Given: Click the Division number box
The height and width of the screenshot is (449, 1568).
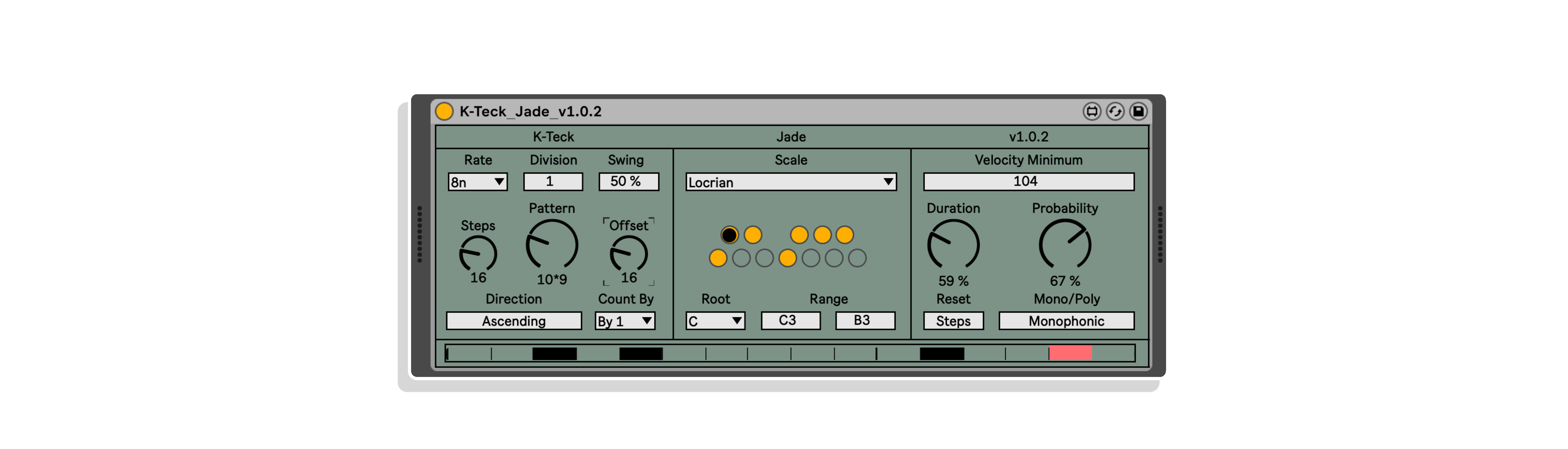Looking at the screenshot, I should pyautogui.click(x=553, y=181).
